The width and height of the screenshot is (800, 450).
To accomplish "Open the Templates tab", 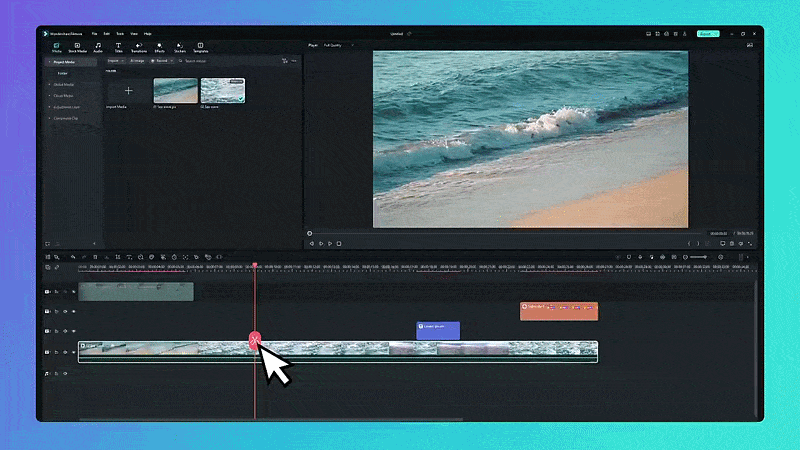I will [201, 47].
